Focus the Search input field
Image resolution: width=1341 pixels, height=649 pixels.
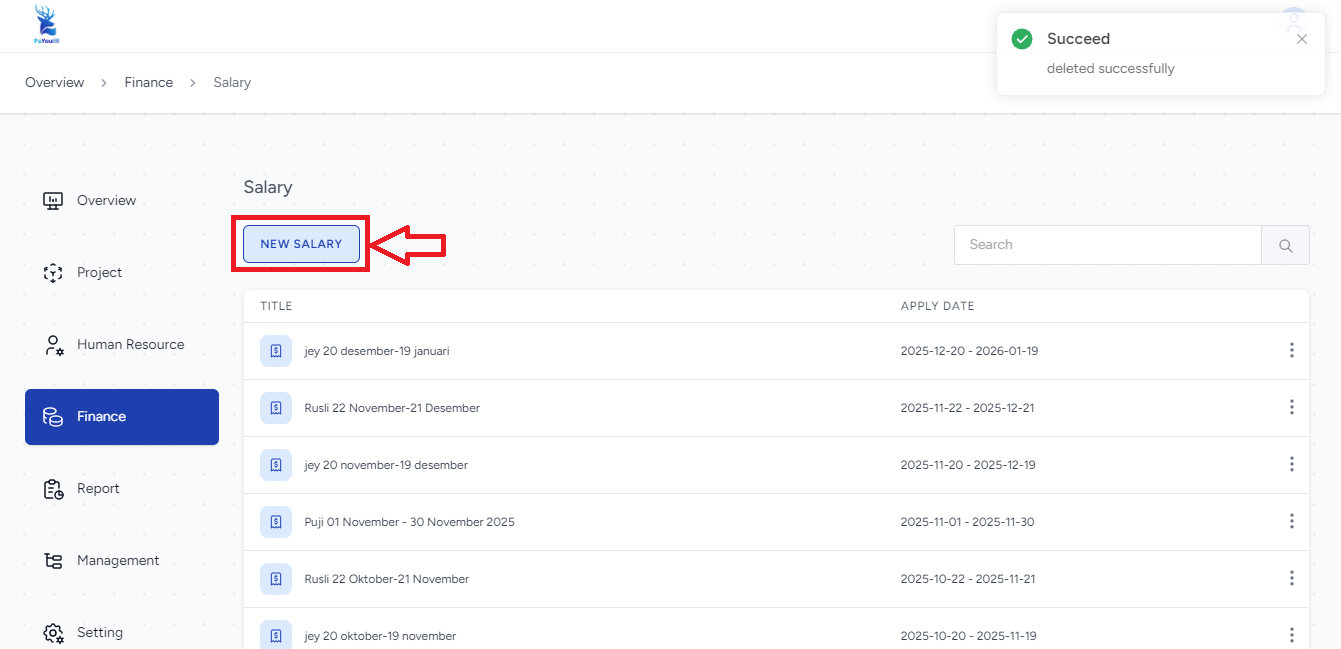[1107, 245]
